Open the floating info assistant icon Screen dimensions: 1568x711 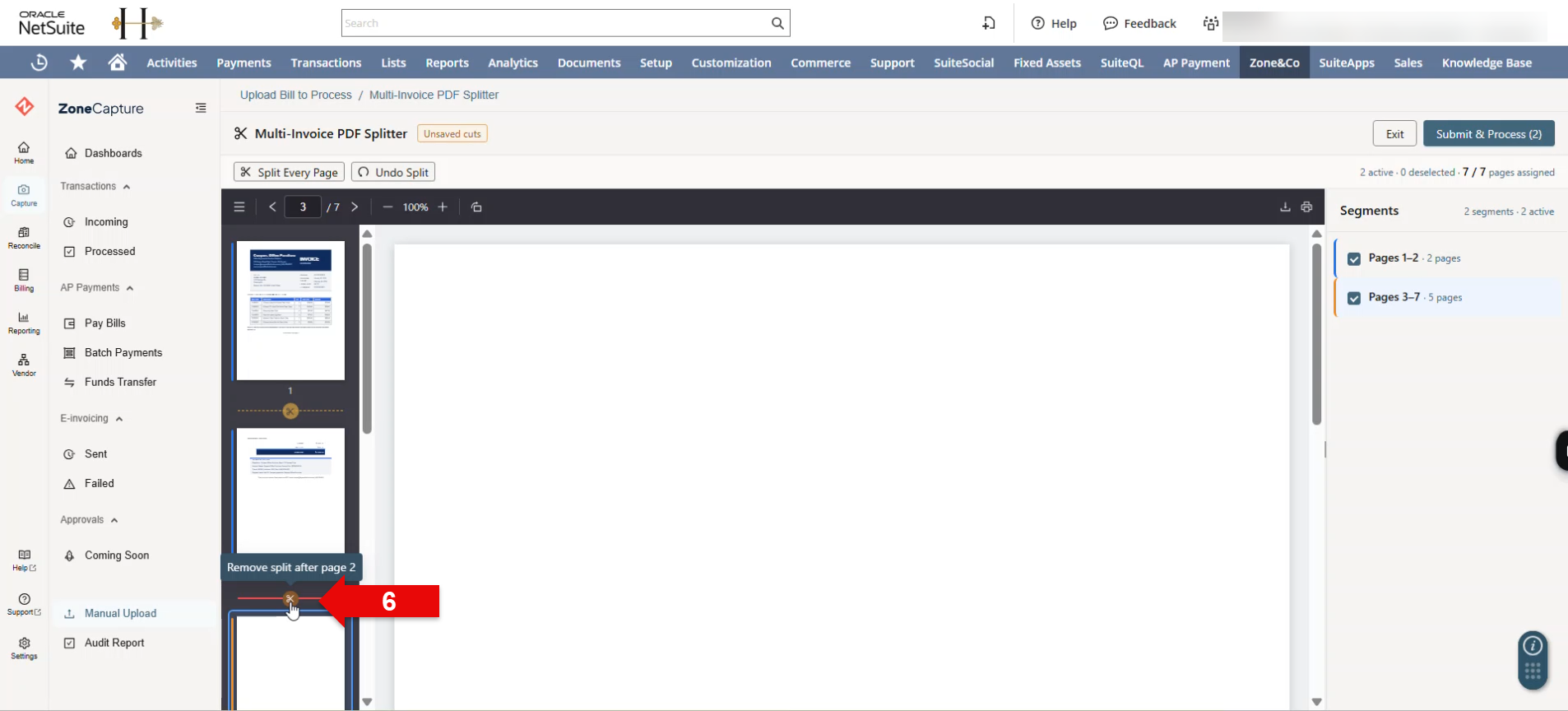[1533, 646]
